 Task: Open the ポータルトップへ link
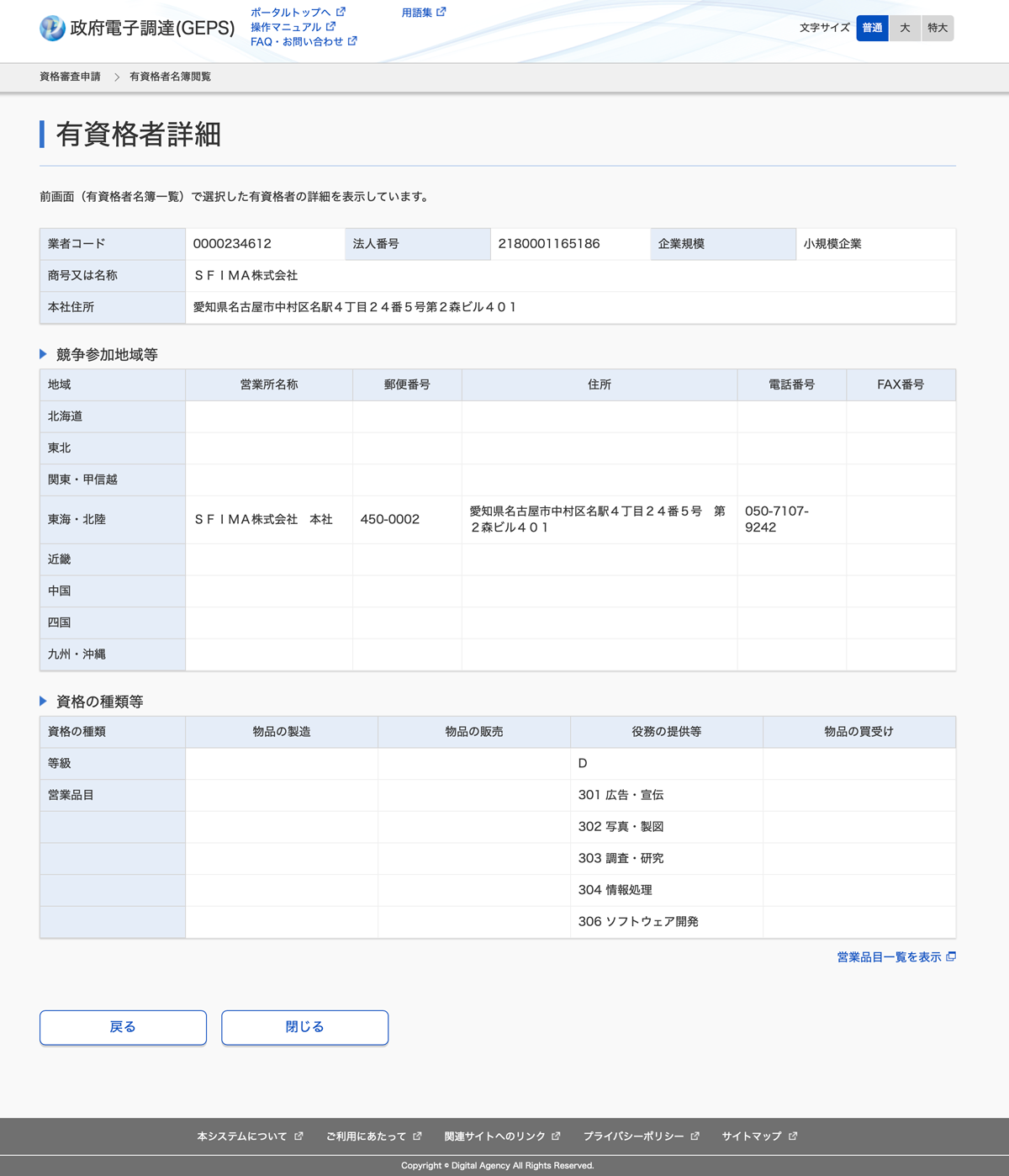(x=291, y=13)
